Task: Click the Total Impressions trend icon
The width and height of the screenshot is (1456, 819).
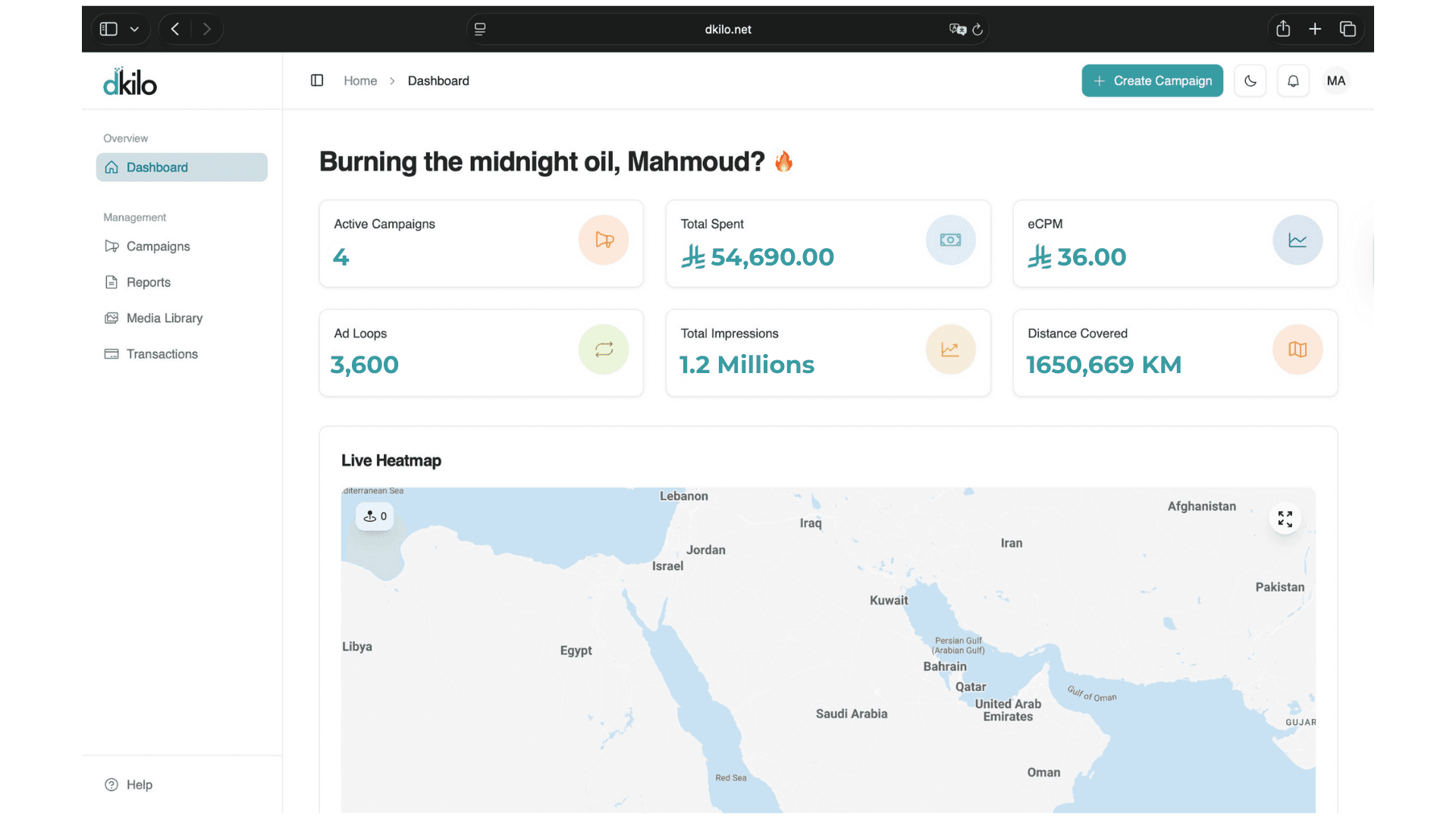Action: [950, 350]
